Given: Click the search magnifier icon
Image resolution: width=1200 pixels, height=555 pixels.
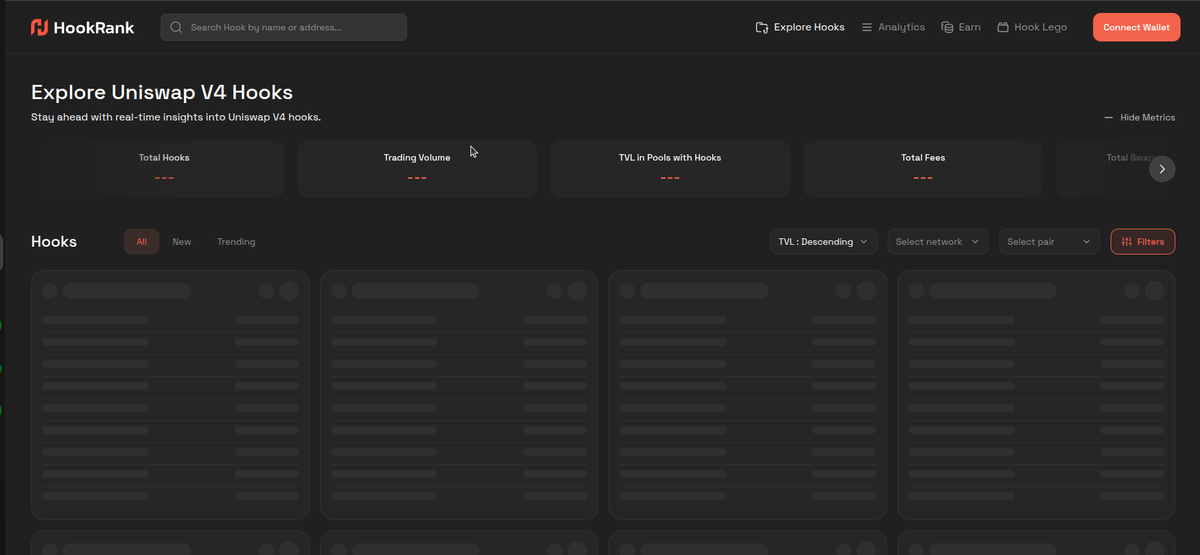Looking at the screenshot, I should click(x=177, y=27).
